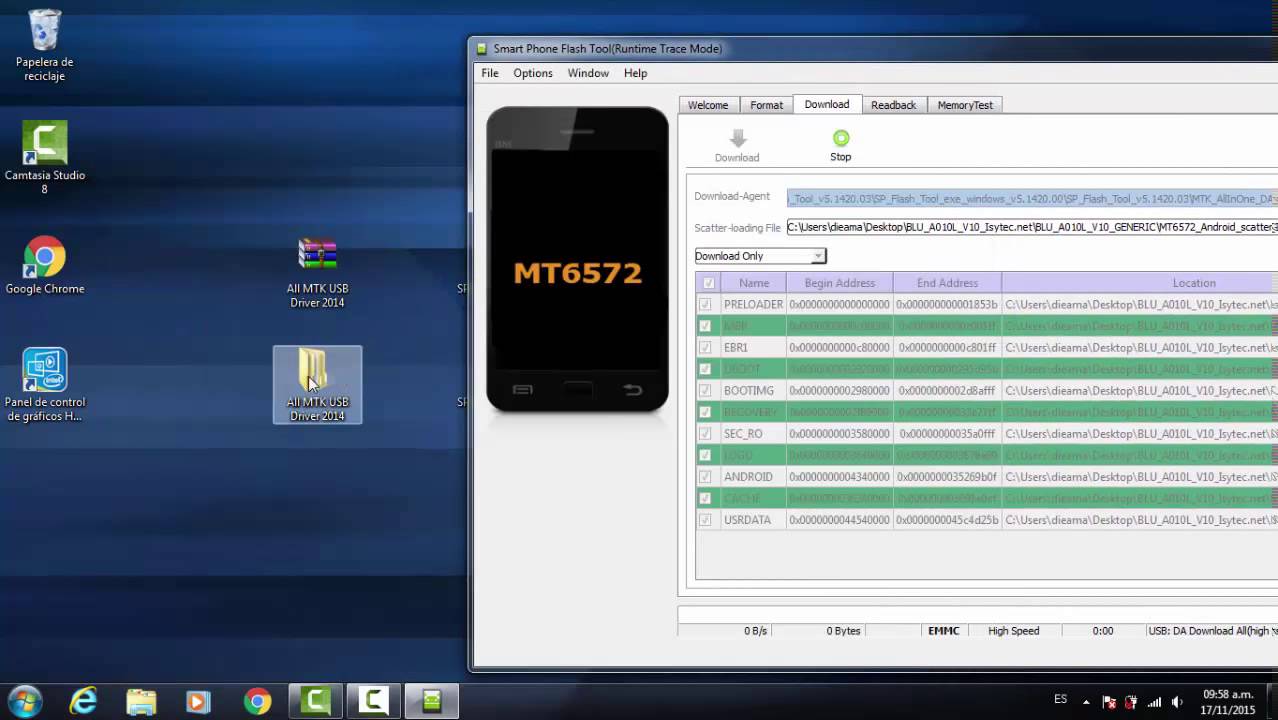Toggle the BOOTIMG row checkbox
The image size is (1278, 720).
click(706, 391)
